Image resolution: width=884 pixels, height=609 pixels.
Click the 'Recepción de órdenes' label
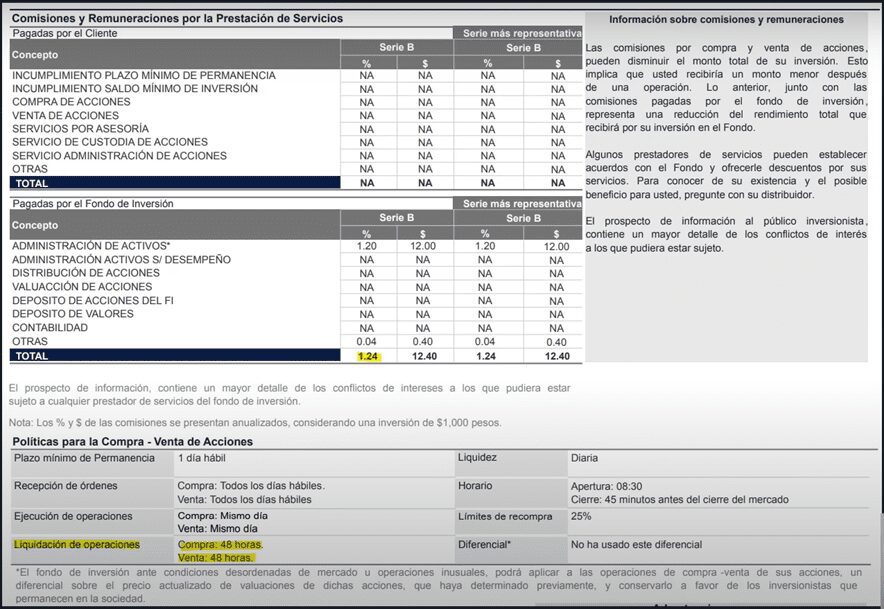click(66, 486)
